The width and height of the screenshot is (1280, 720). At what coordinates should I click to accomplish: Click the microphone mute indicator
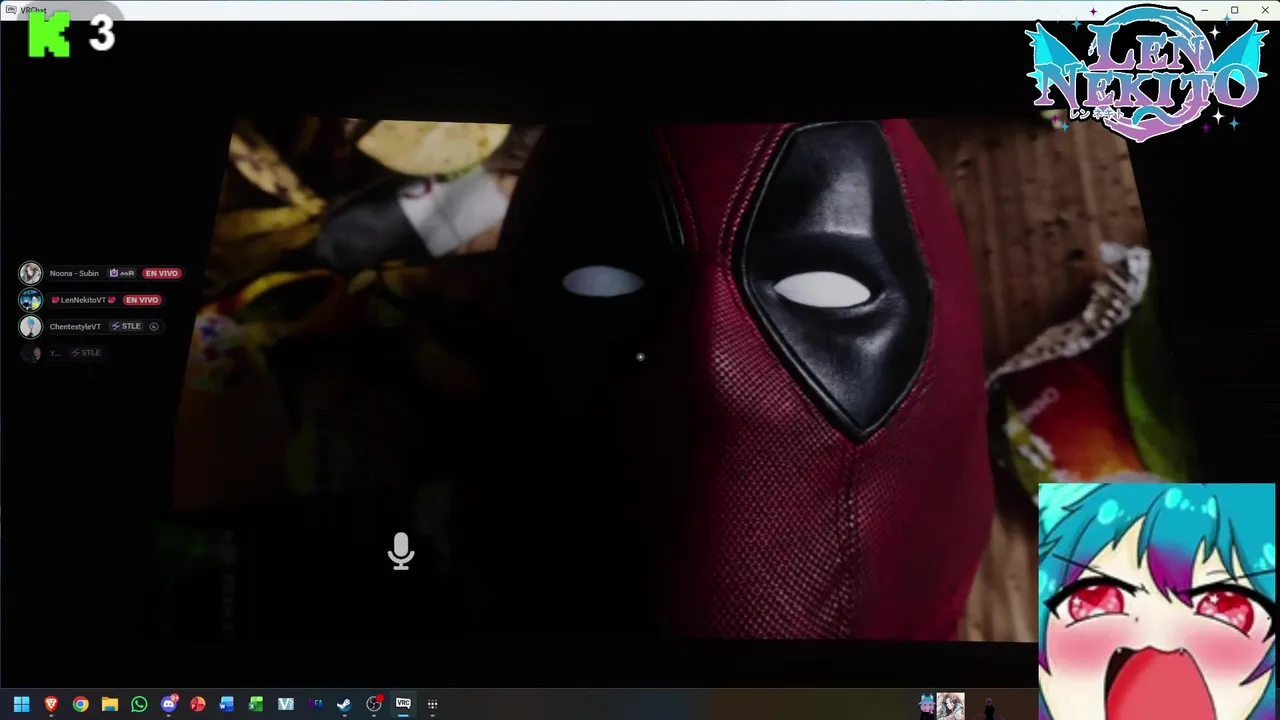(401, 551)
